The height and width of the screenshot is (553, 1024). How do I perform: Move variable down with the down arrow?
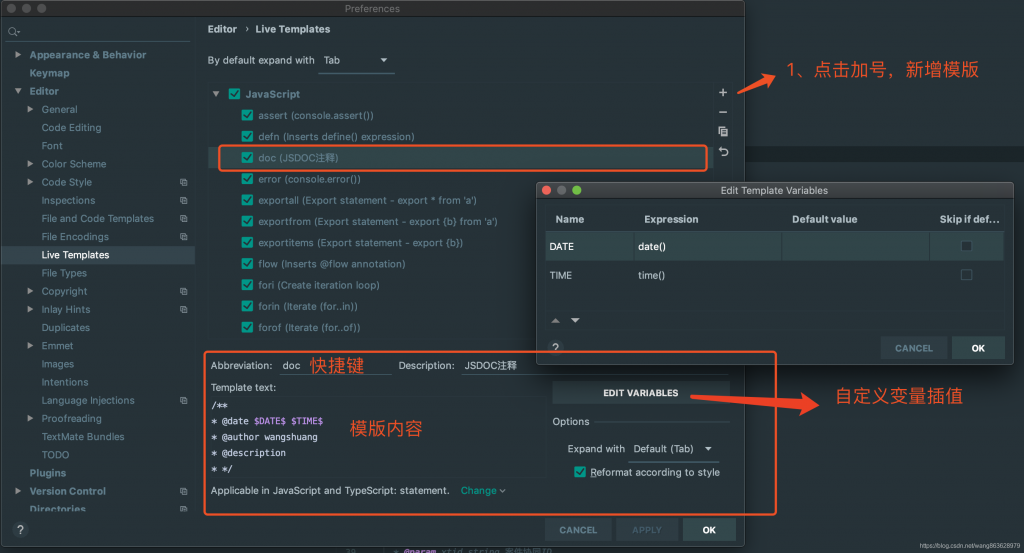[575, 320]
